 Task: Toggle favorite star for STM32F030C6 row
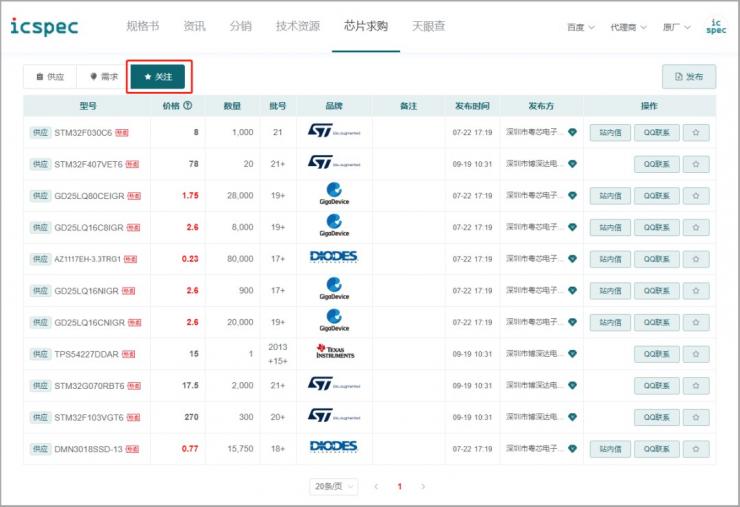pyautogui.click(x=696, y=132)
